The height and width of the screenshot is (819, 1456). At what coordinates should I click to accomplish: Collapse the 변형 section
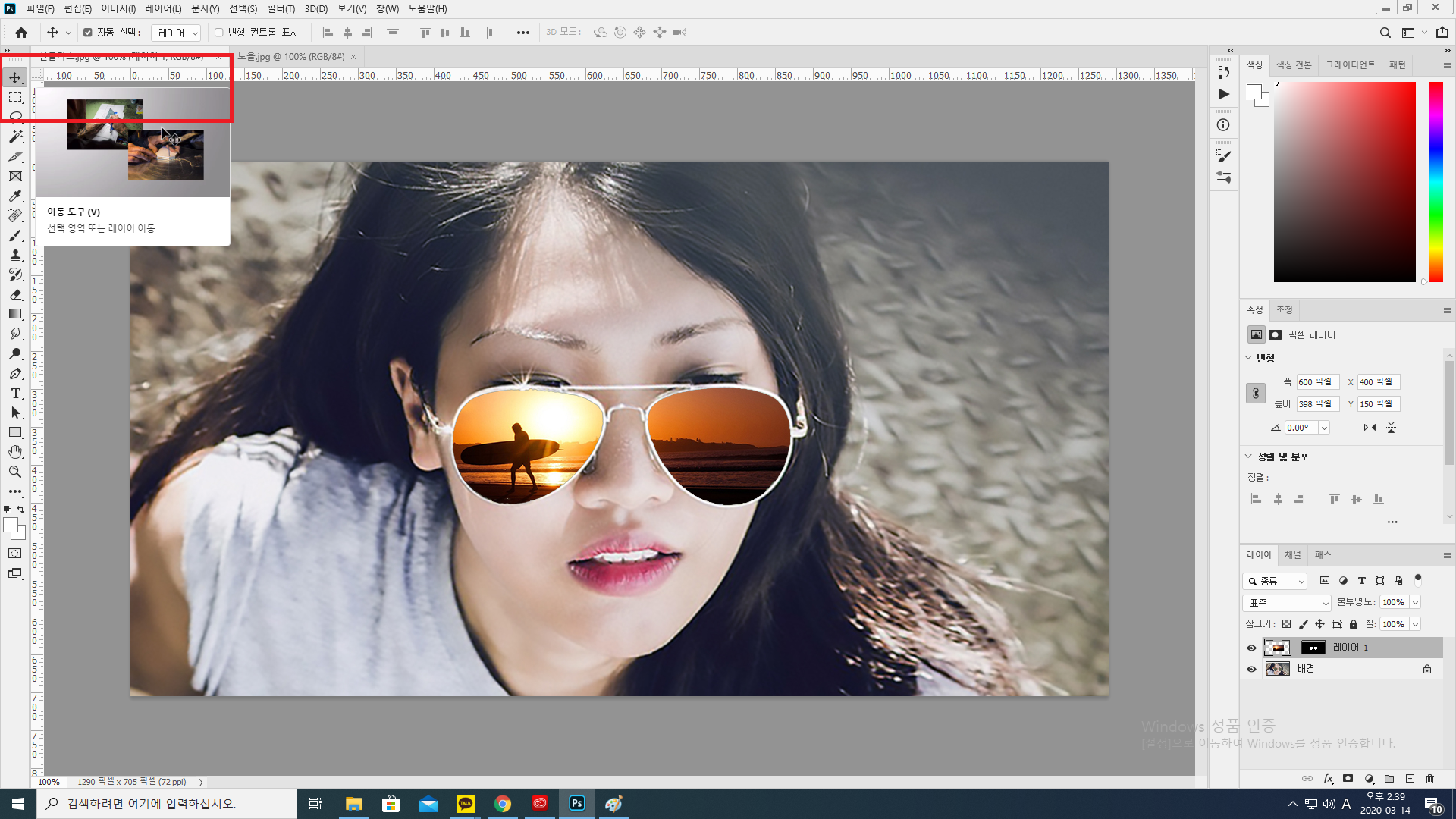pyautogui.click(x=1249, y=358)
